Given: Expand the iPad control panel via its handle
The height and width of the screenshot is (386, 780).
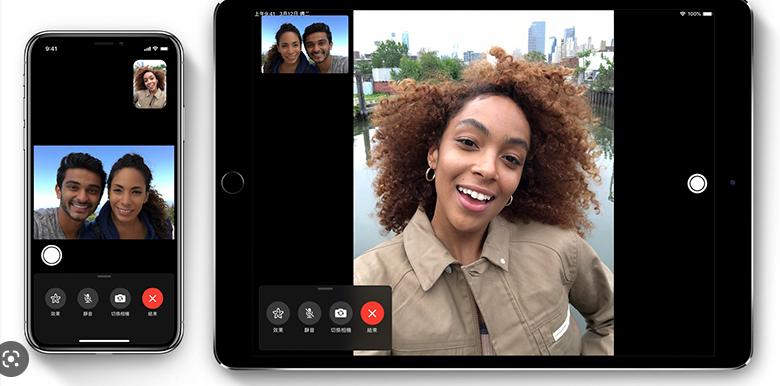Looking at the screenshot, I should (325, 289).
